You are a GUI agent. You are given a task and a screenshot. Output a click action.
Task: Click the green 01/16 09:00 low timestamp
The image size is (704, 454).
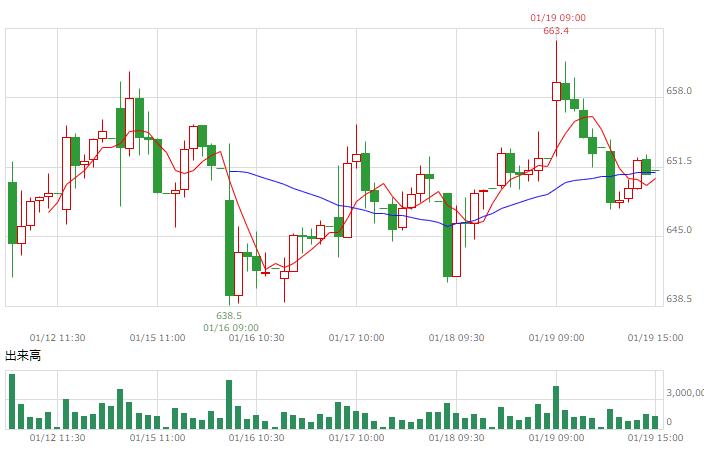pos(231,327)
